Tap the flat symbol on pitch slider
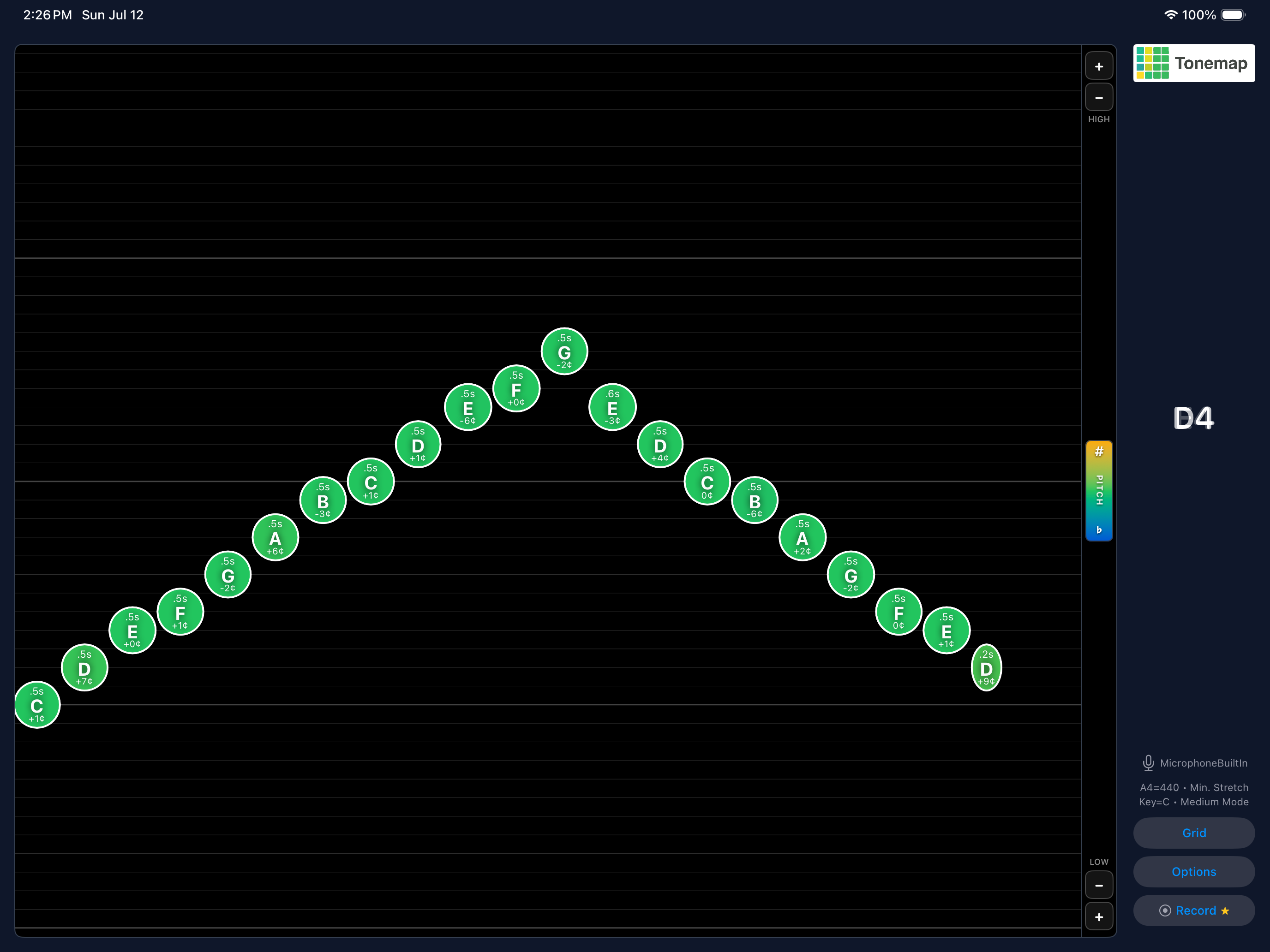This screenshot has height=952, width=1270. 1099,530
